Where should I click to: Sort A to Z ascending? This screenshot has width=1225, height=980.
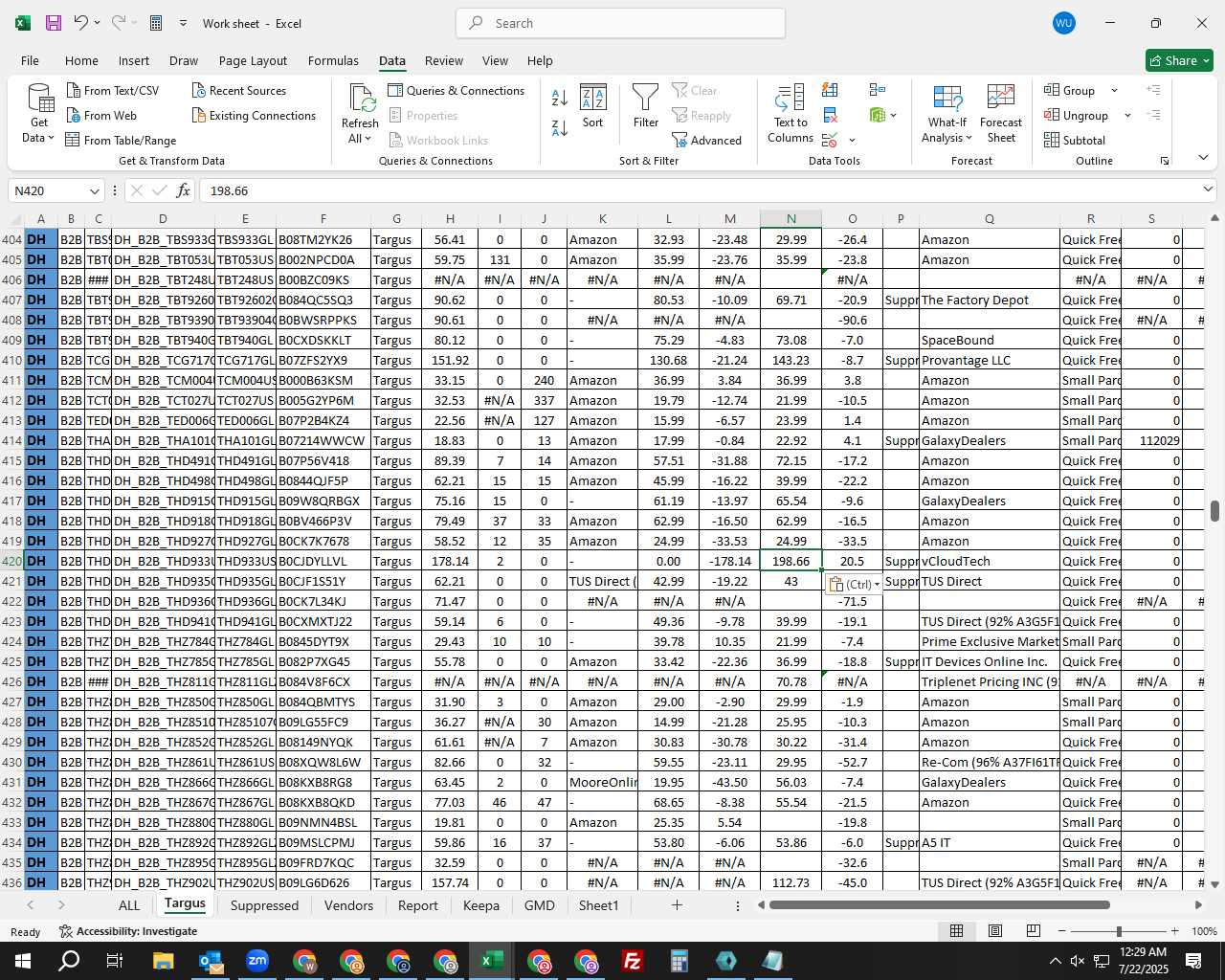(560, 98)
